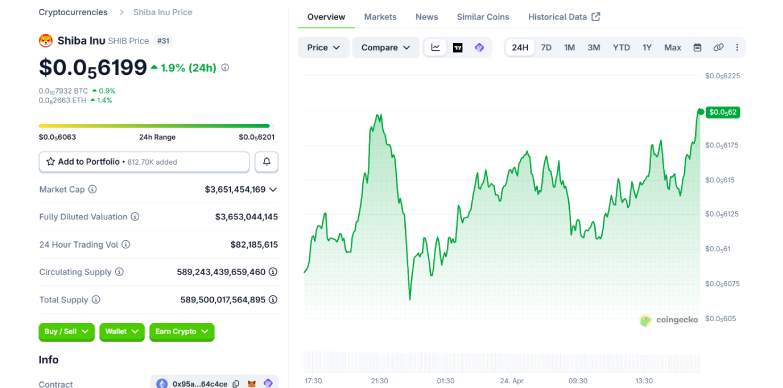
Task: Open the Price dropdown
Action: [x=324, y=47]
